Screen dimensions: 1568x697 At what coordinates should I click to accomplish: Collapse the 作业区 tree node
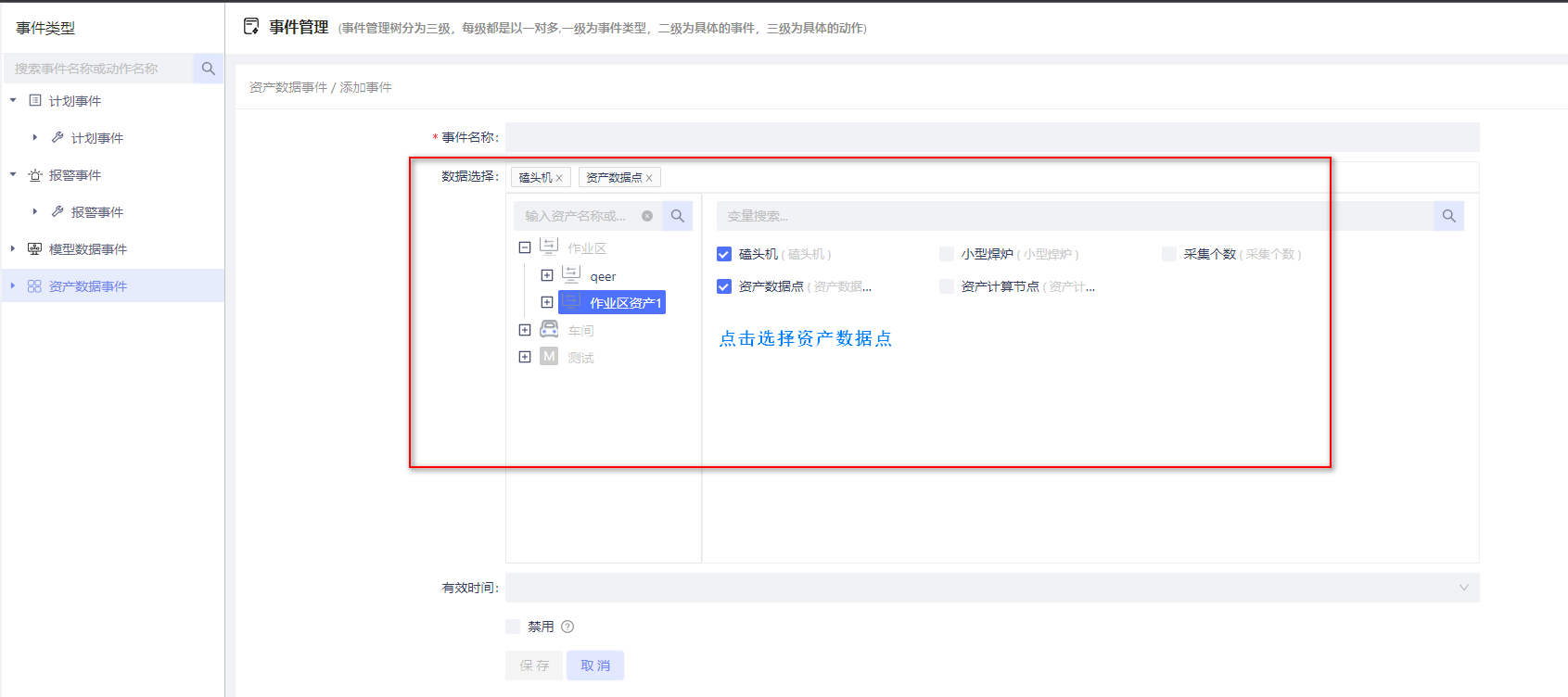525,247
